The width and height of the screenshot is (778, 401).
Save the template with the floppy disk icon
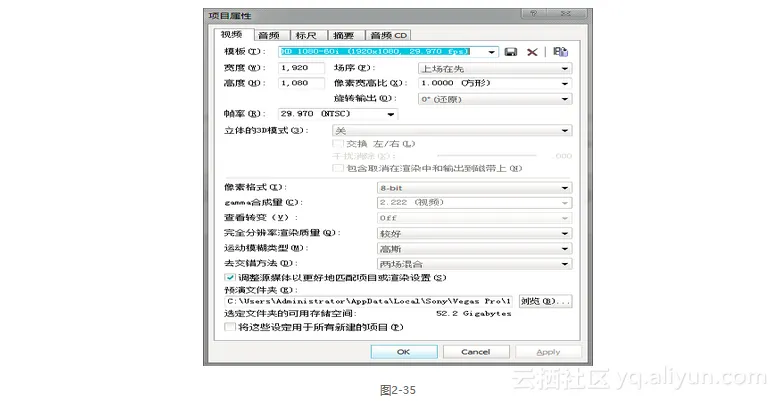(511, 52)
